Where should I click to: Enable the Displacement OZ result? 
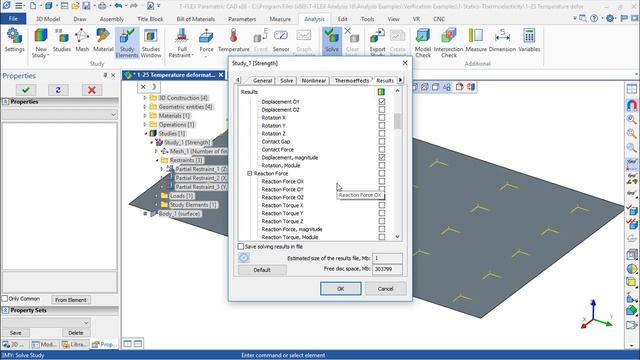pyautogui.click(x=382, y=109)
